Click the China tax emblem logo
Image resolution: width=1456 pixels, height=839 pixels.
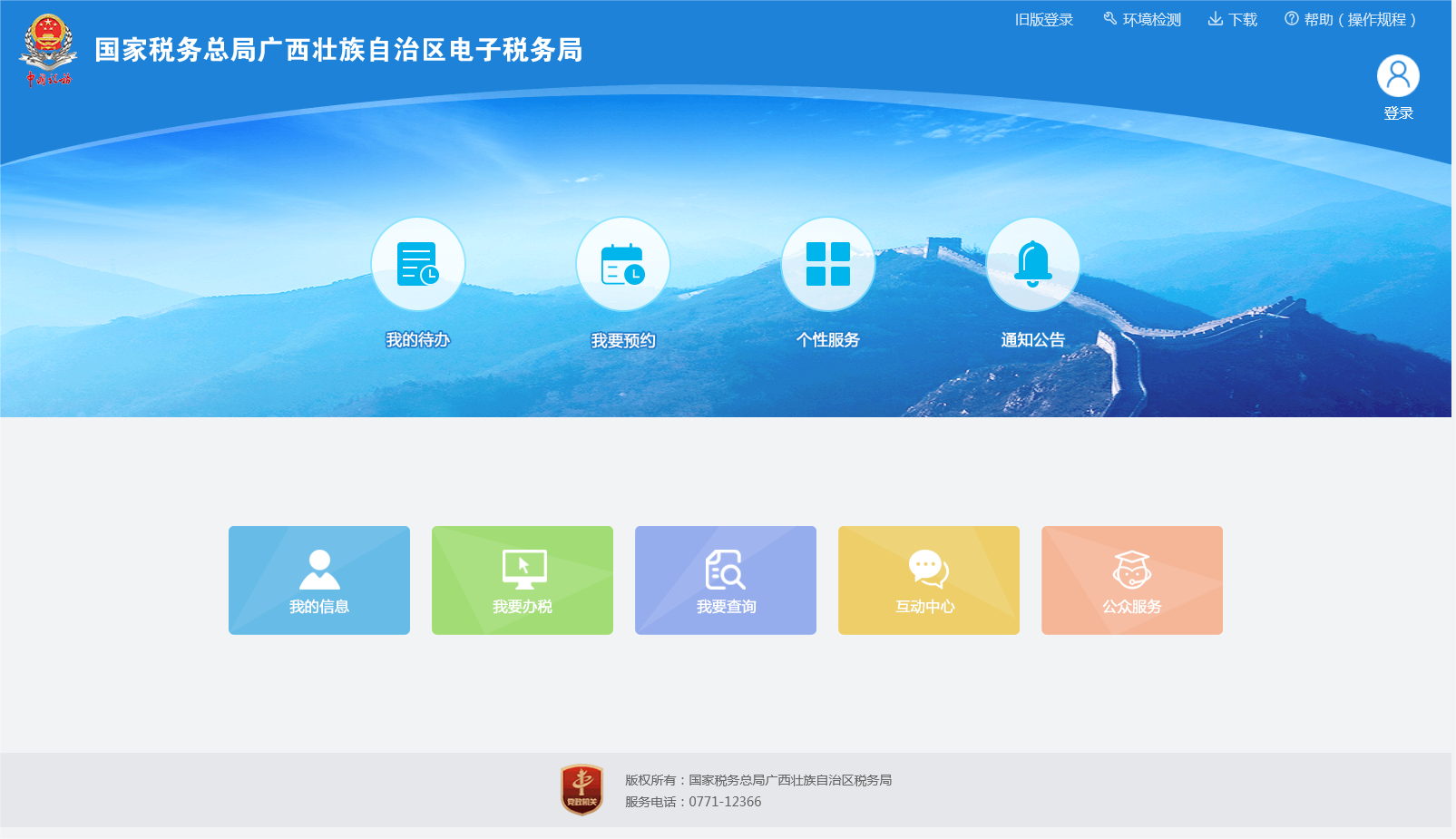coord(47,50)
